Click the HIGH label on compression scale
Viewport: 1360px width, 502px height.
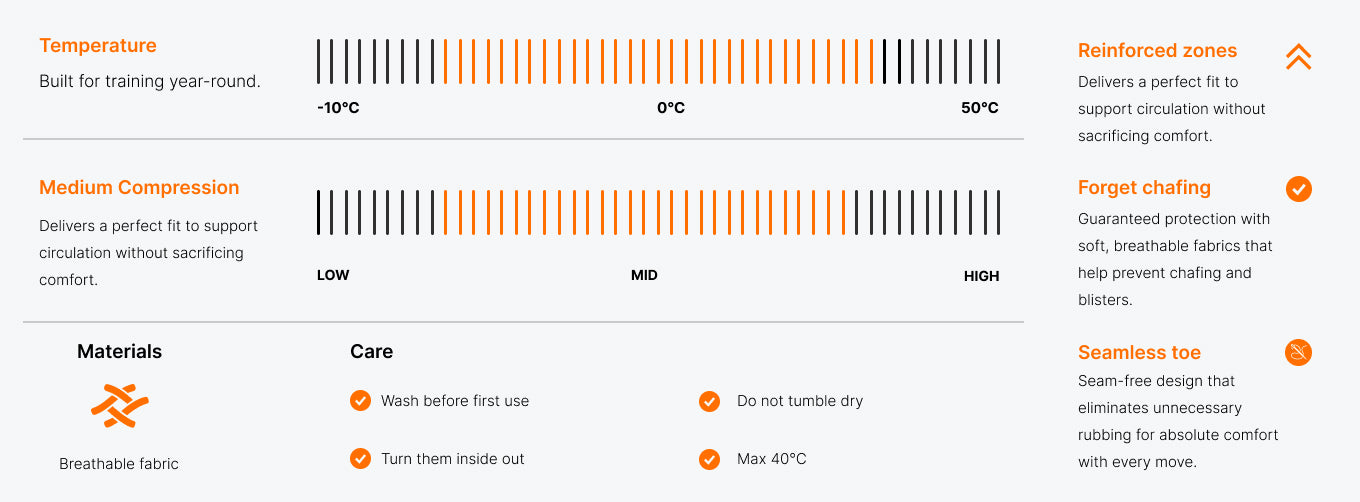point(981,276)
